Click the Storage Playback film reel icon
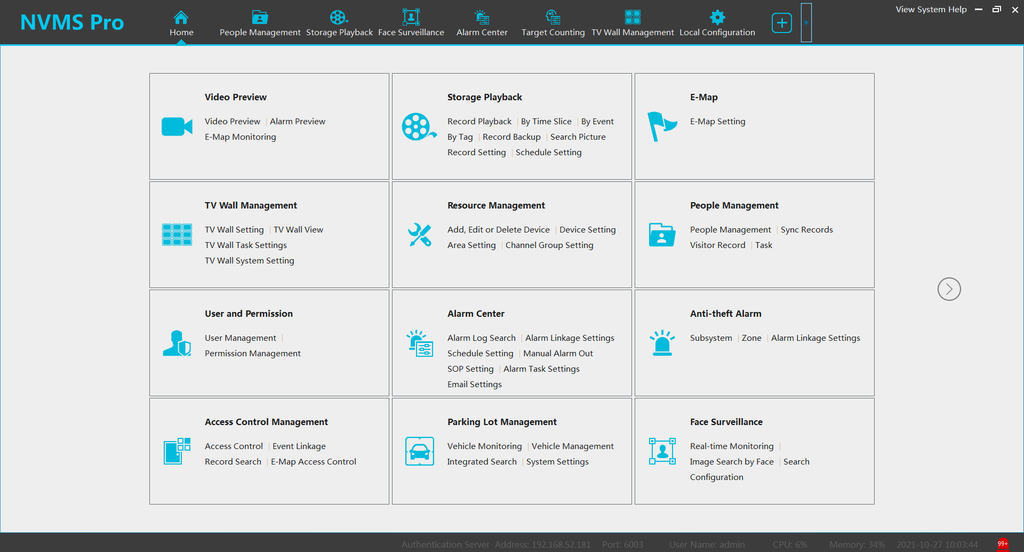This screenshot has width=1024, height=552. pyautogui.click(x=419, y=126)
